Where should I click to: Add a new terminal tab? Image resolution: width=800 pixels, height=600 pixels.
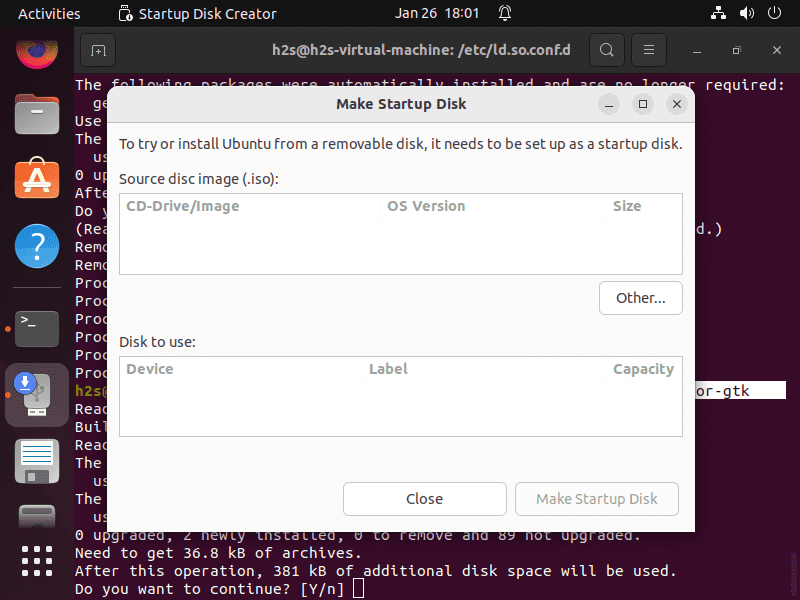(98, 51)
